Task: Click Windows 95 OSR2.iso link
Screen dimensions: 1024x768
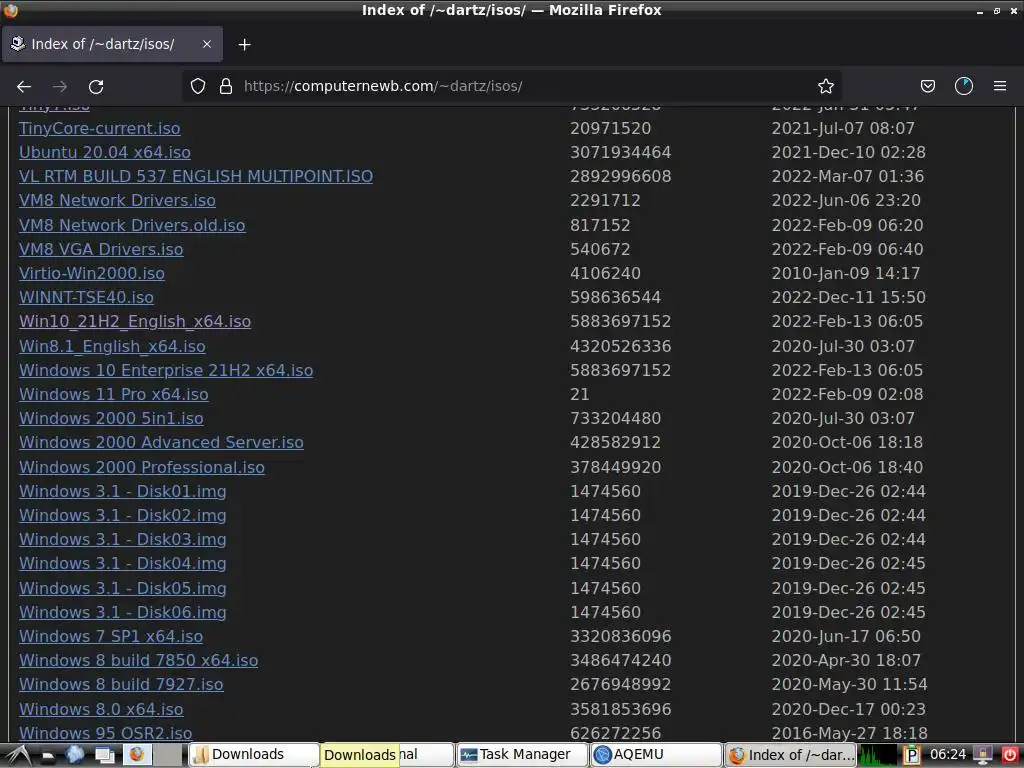Action: (x=105, y=733)
